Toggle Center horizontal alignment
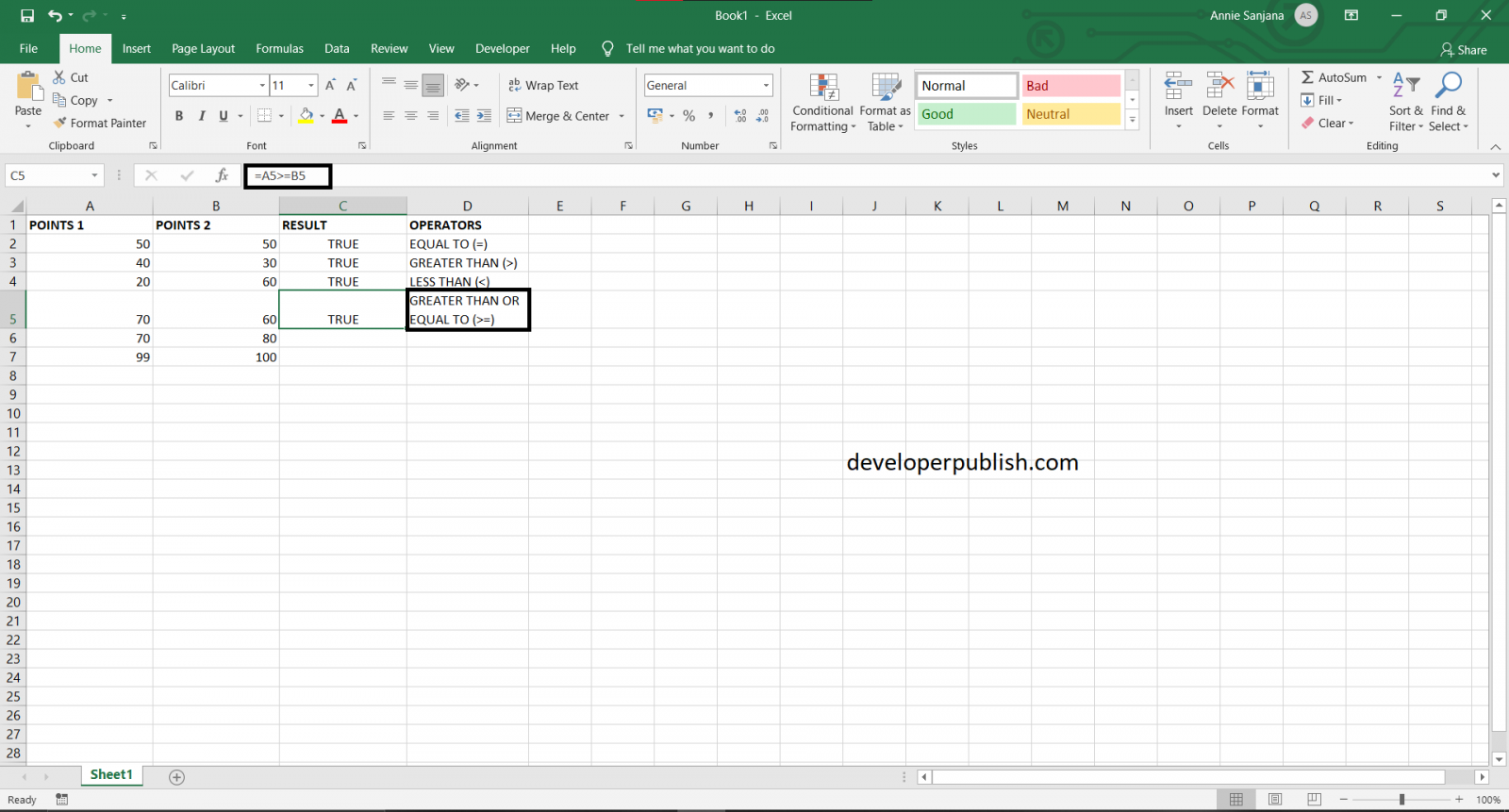 pyautogui.click(x=410, y=116)
